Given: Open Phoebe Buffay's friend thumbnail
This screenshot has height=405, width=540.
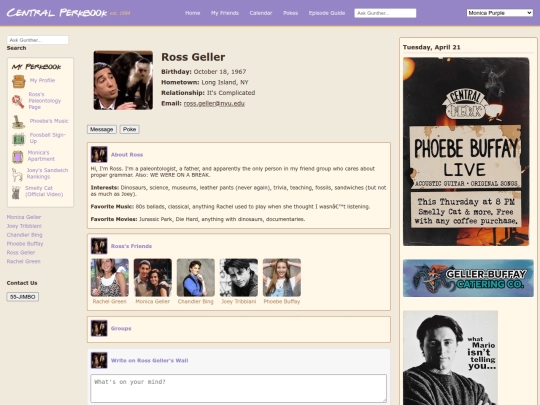Looking at the screenshot, I should (x=282, y=278).
